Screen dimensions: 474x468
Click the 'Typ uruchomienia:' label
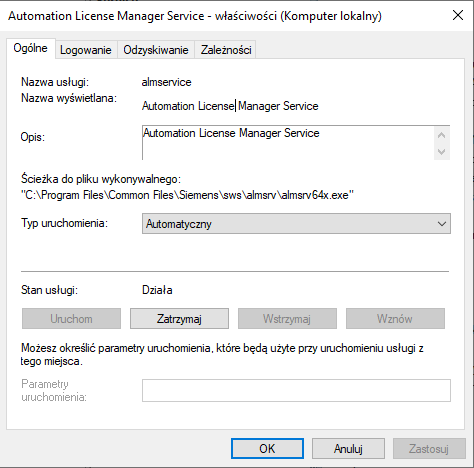pos(65,223)
